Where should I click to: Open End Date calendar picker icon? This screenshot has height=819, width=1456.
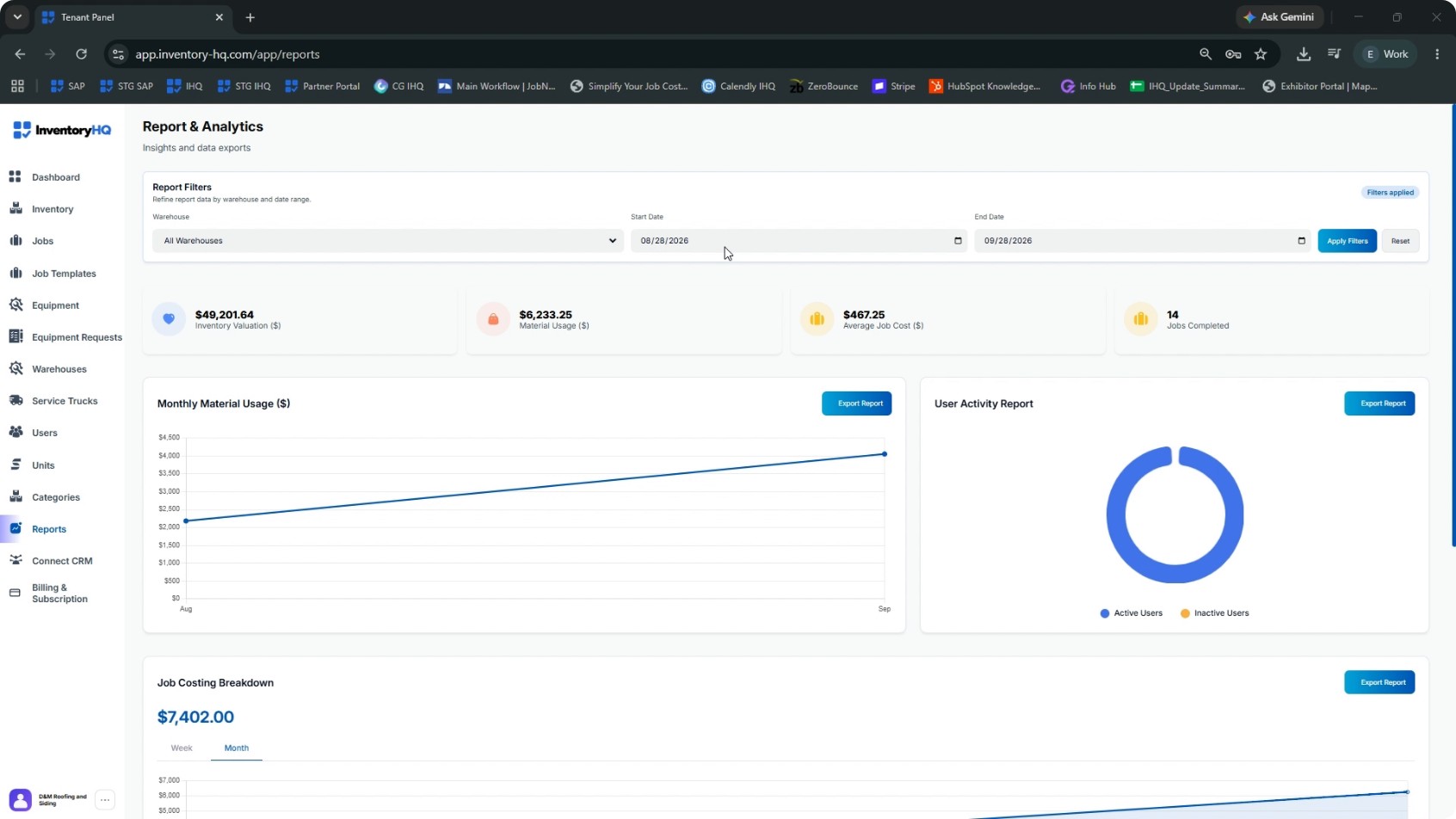[1301, 241]
